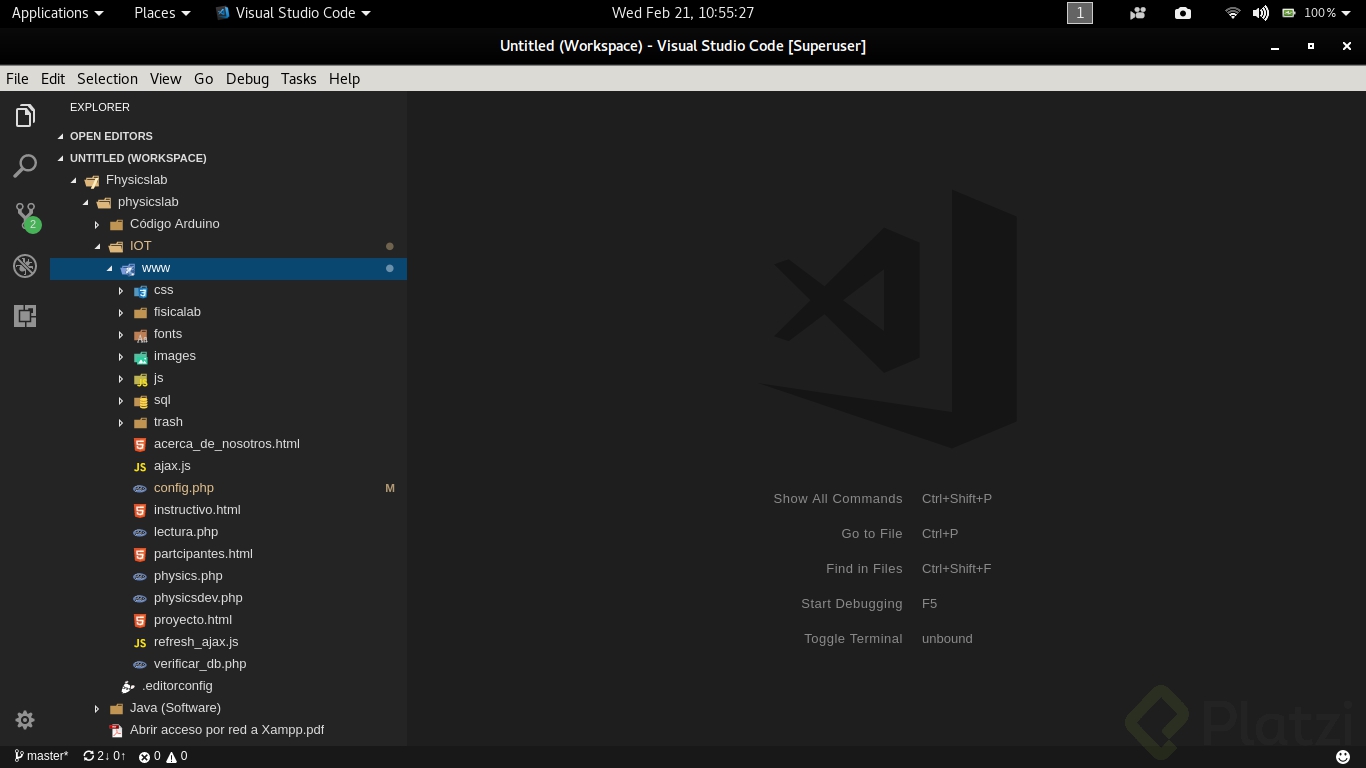
Task: Open Abrir acceso por red a Xampp.pdf
Action: coord(228,730)
